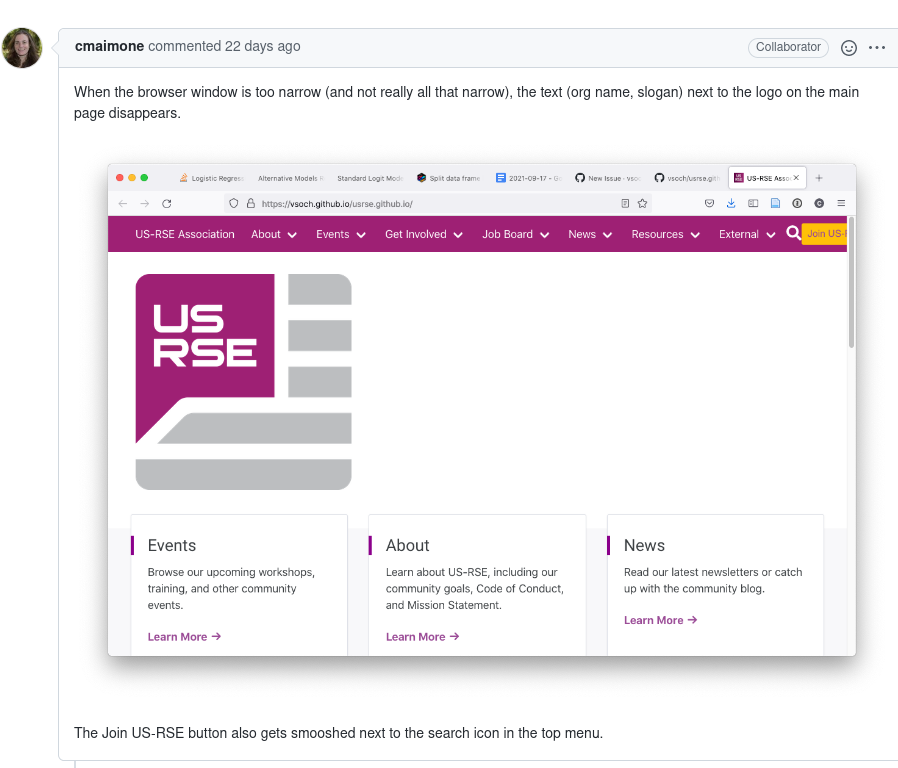Expand the Get Involved dropdown chevron
The image size is (898, 768).
click(x=458, y=235)
